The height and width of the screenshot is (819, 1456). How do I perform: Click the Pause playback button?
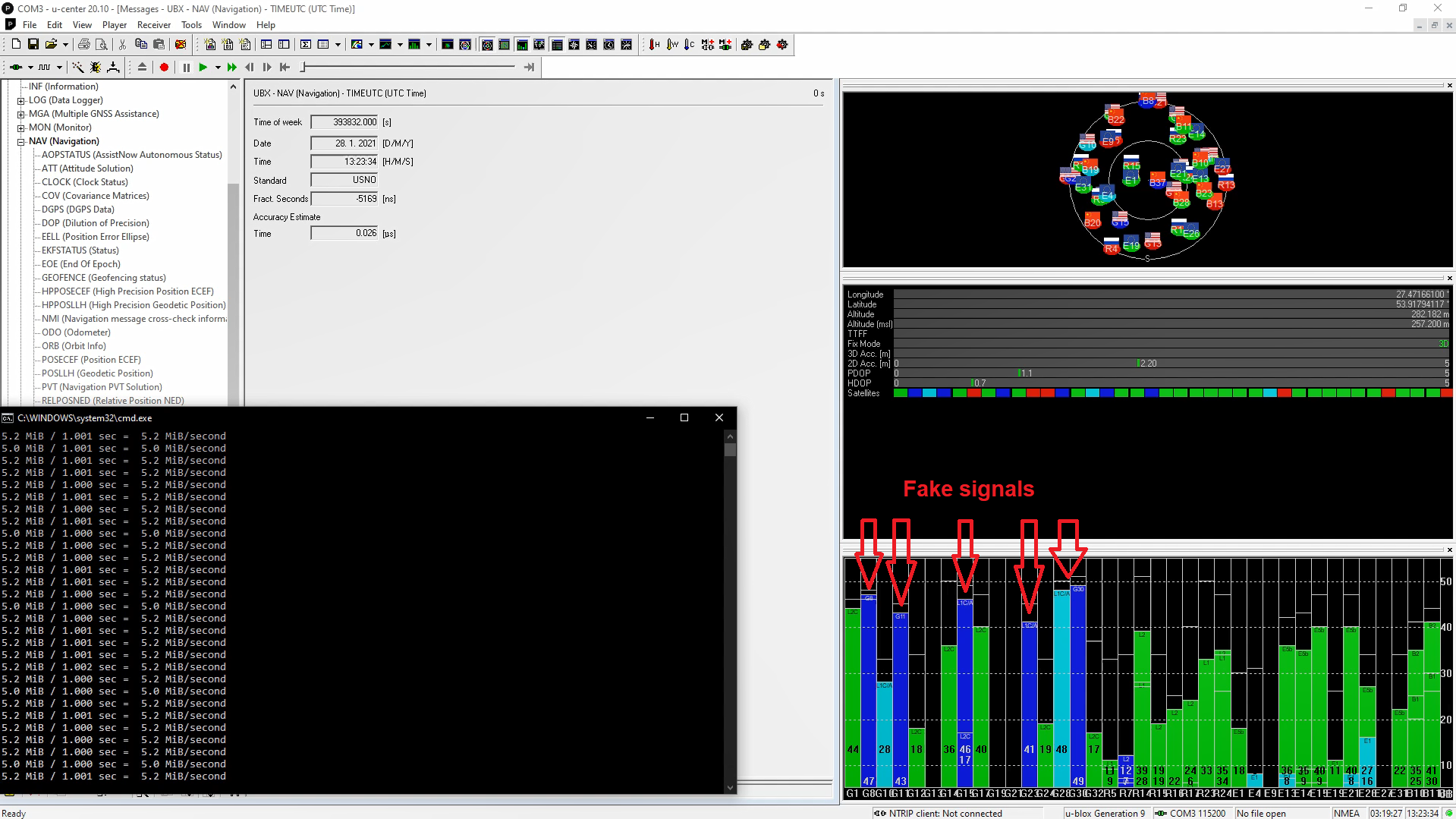tap(186, 68)
